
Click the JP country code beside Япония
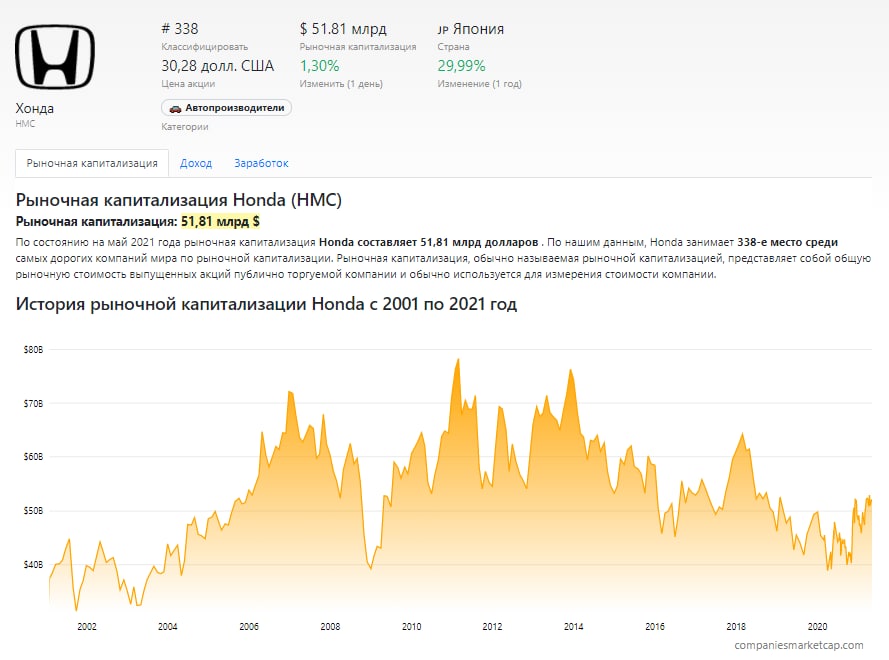(x=443, y=31)
